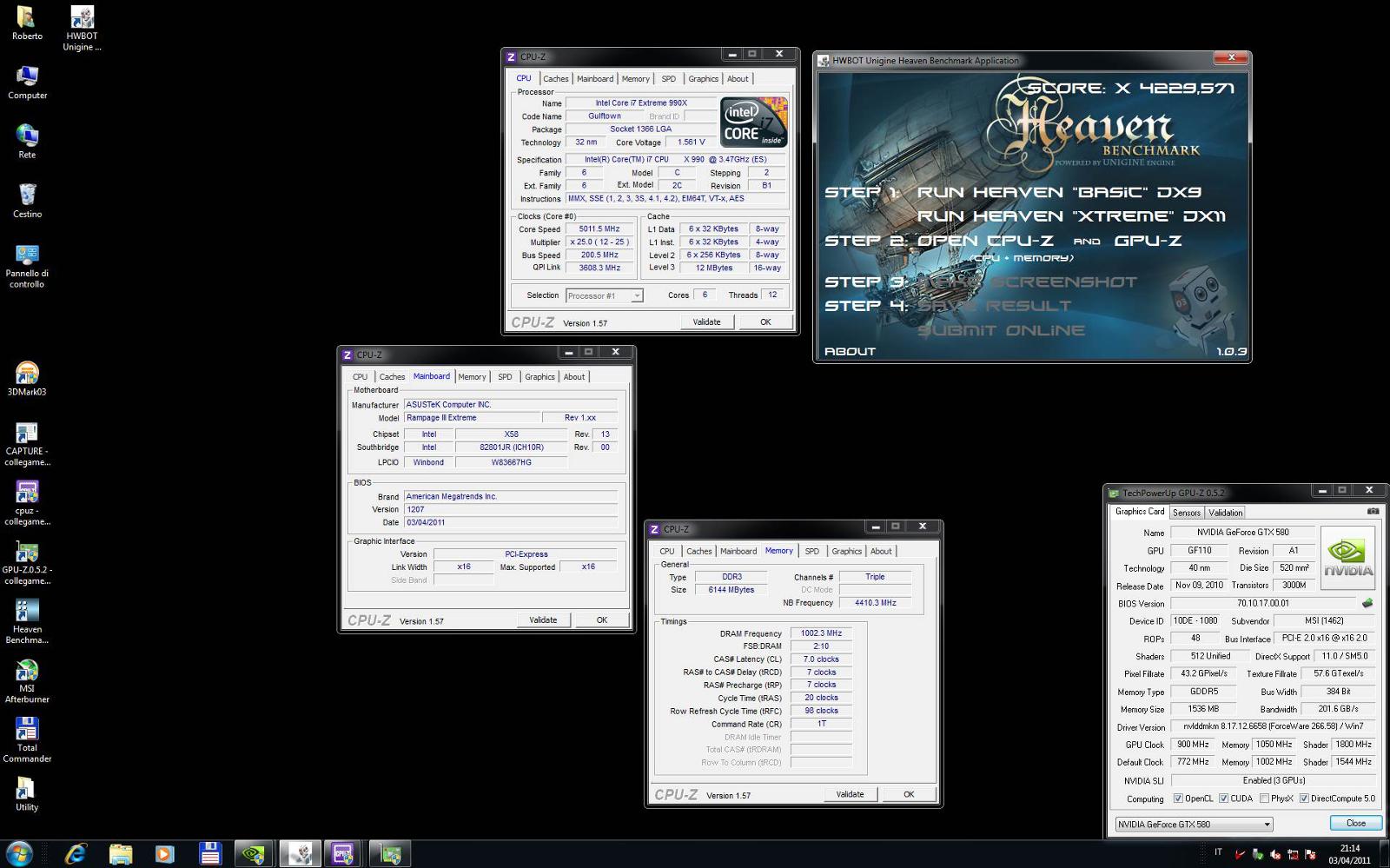The height and width of the screenshot is (868, 1390).
Task: Click the Rampage III Extreme model field
Action: point(473,418)
